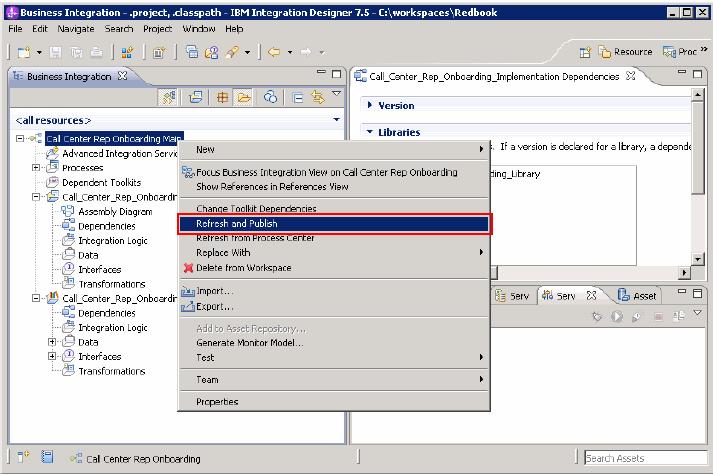This screenshot has width=713, height=475.
Task: Select the lower Transformations tree item
Action: point(111,371)
